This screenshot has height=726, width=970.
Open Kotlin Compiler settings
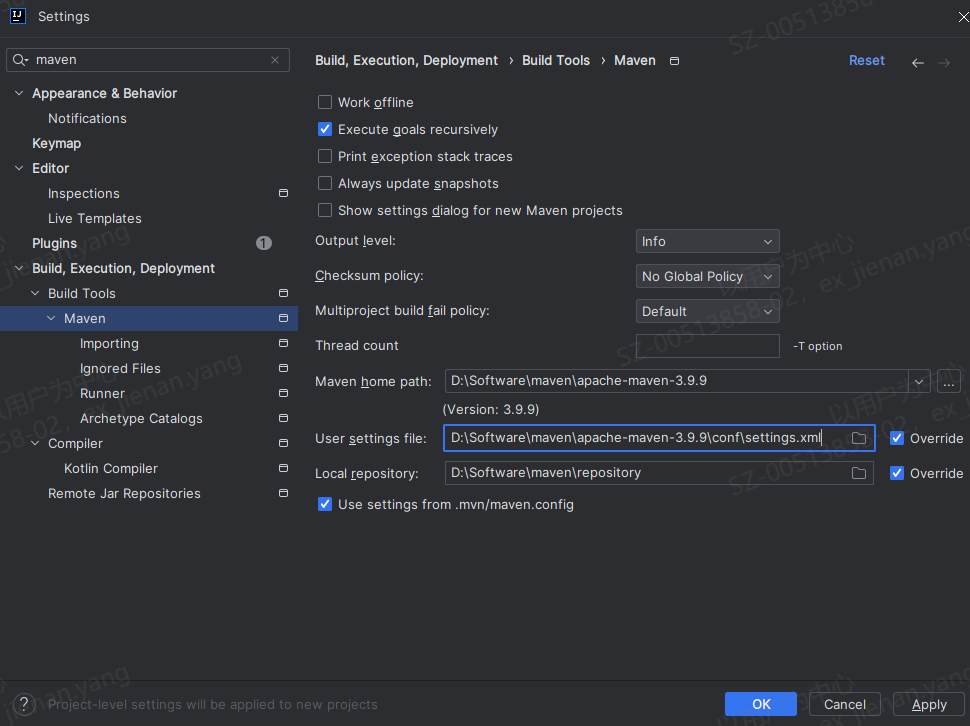(111, 469)
